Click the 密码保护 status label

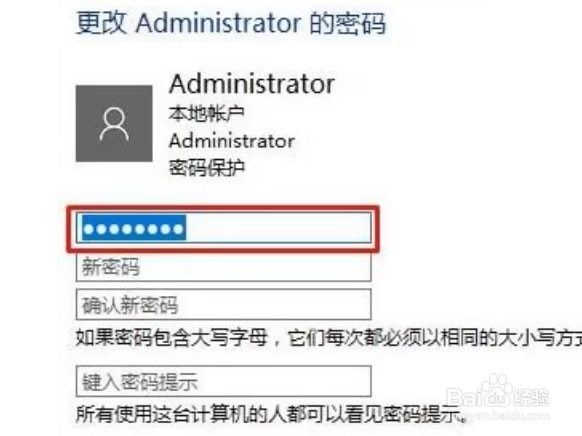[x=207, y=168]
